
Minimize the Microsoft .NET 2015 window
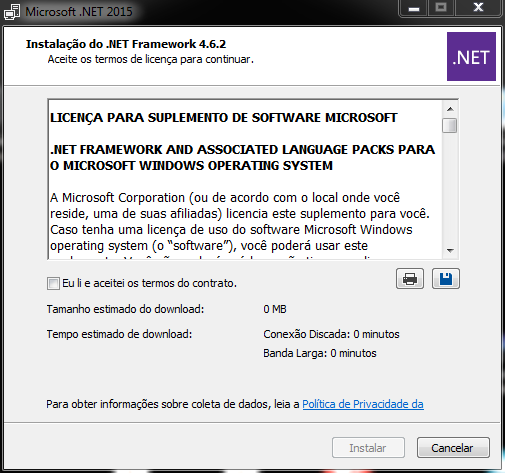point(414,8)
